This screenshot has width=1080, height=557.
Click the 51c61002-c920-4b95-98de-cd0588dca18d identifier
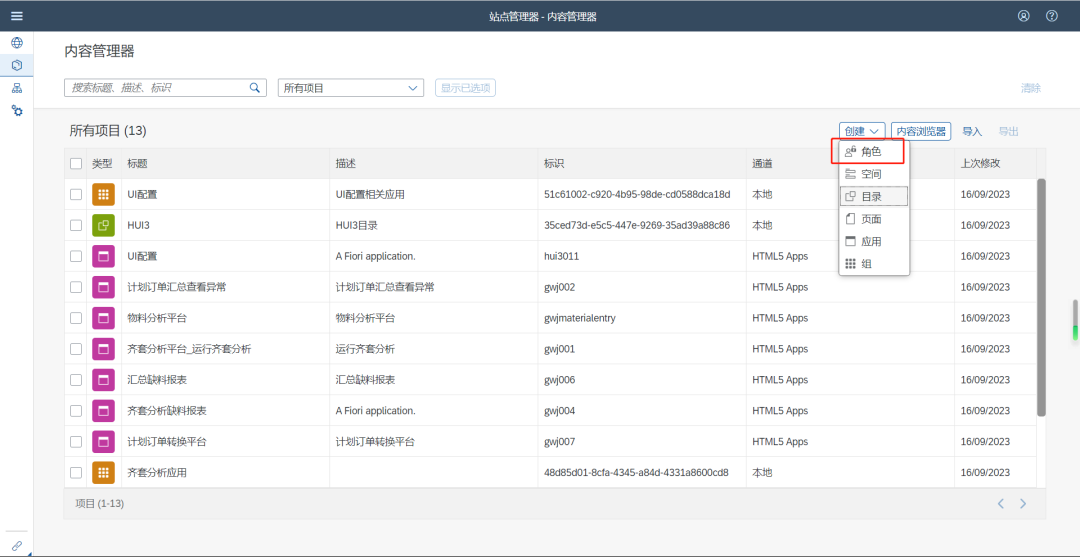click(x=637, y=195)
